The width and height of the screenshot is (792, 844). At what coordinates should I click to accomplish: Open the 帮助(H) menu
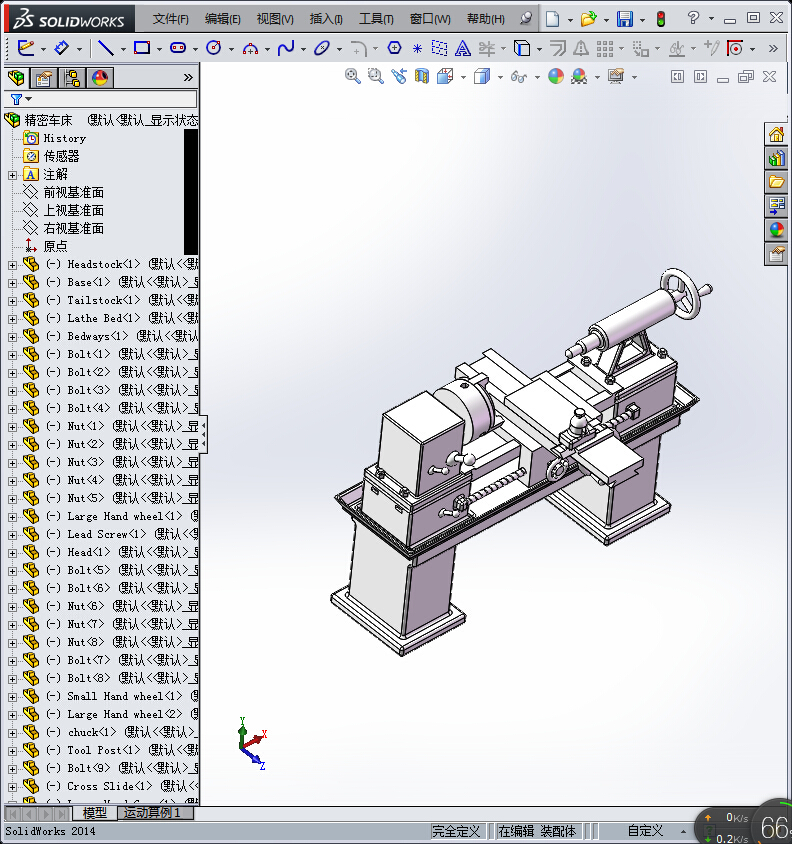pyautogui.click(x=486, y=19)
